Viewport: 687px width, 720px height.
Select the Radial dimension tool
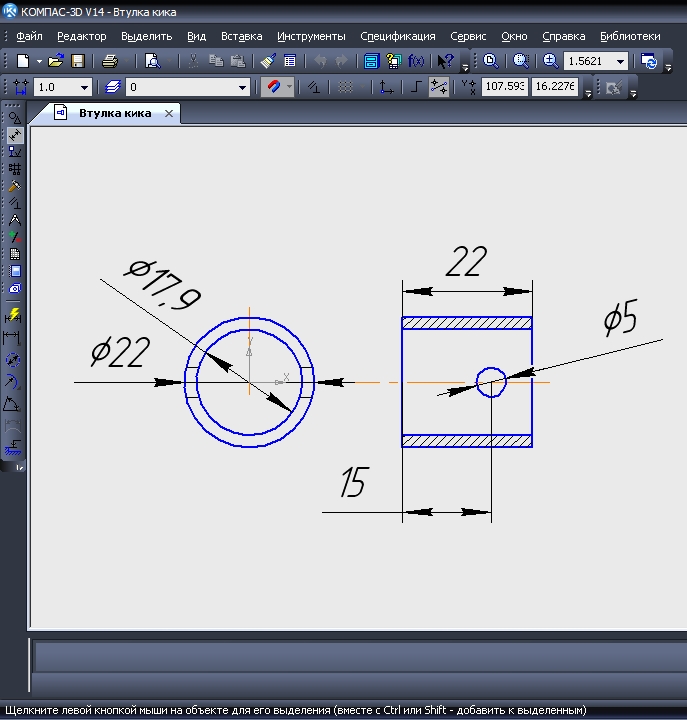[12, 382]
